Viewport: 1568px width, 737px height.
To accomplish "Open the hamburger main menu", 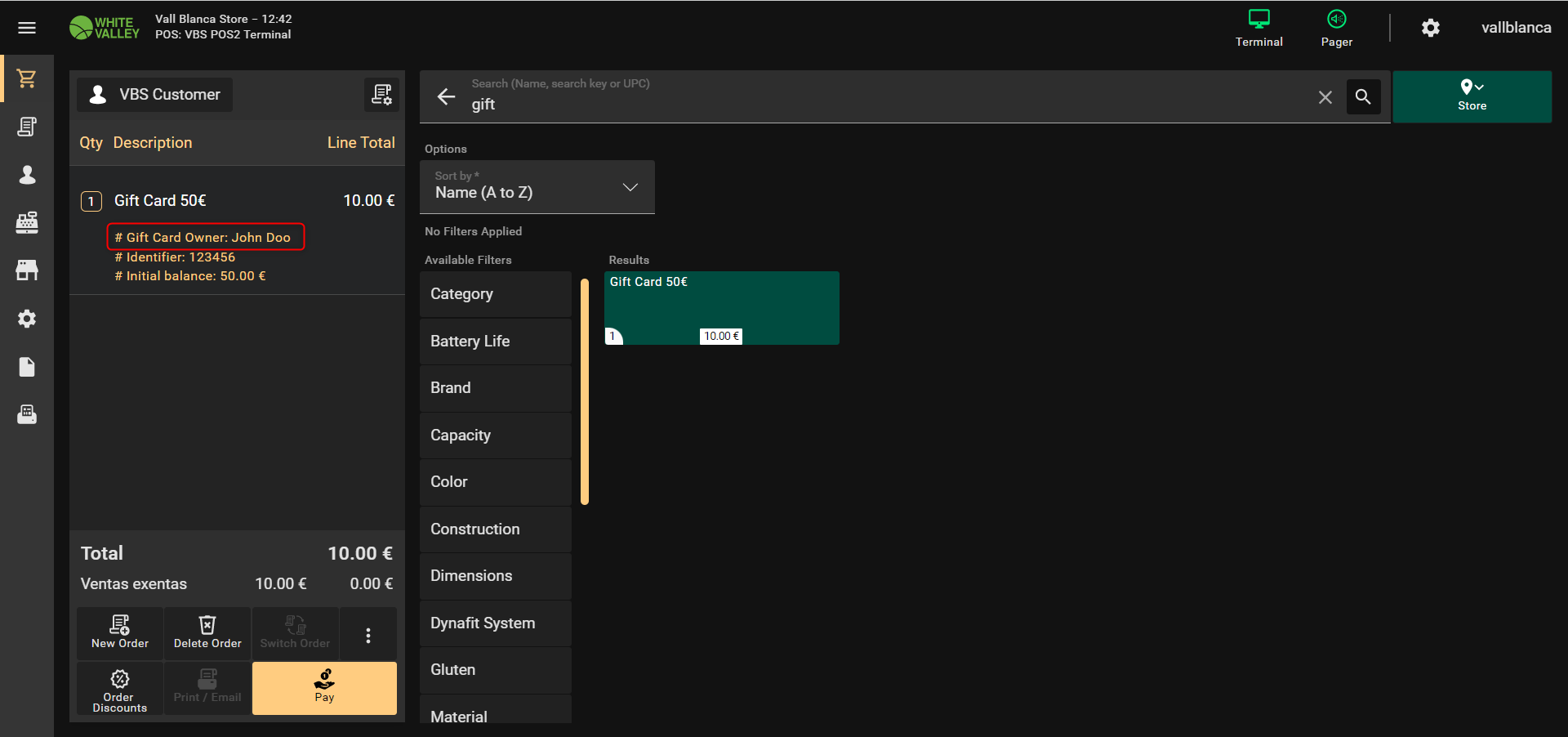I will click(x=27, y=28).
